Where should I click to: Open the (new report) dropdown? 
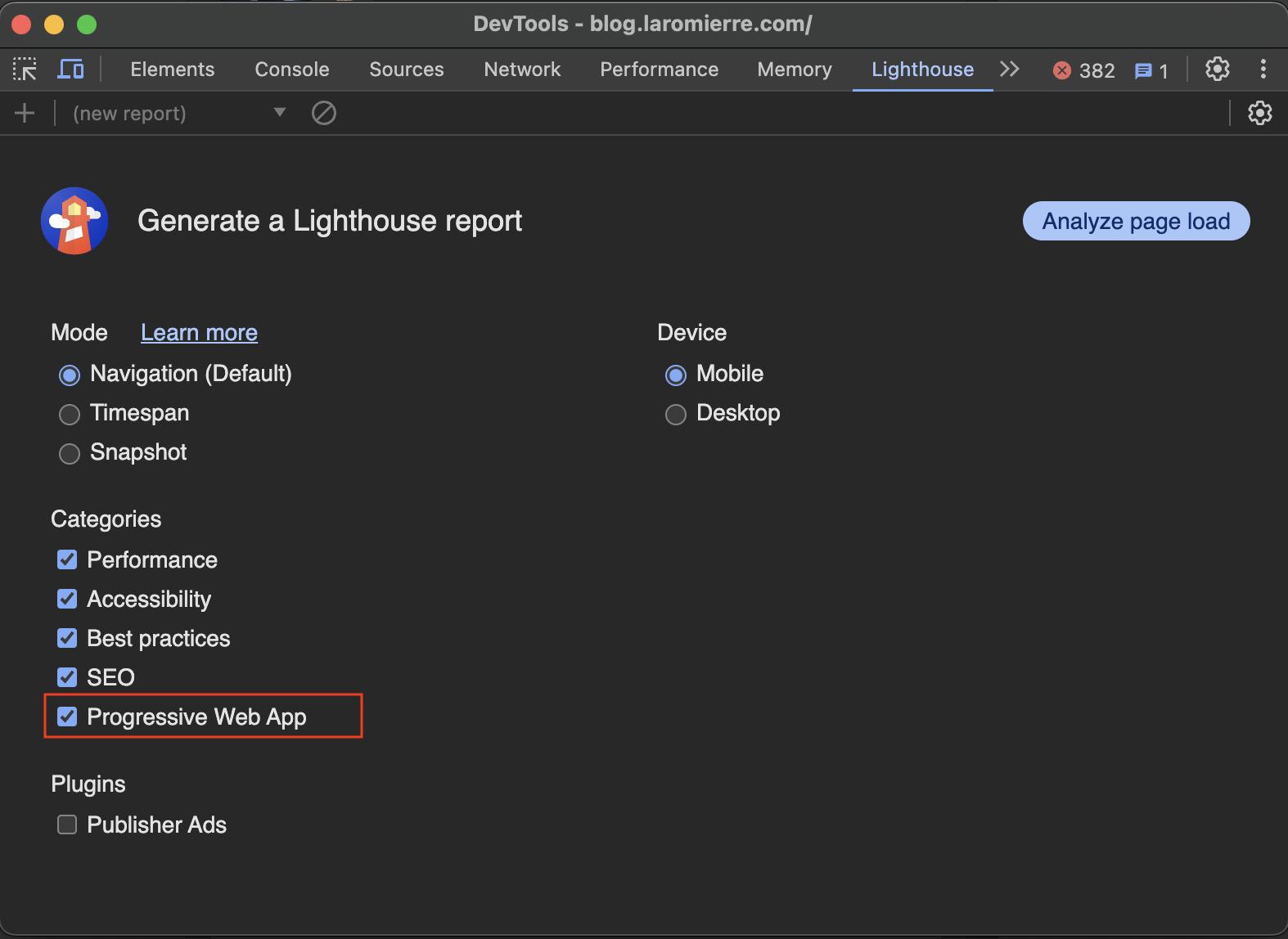[x=180, y=113]
